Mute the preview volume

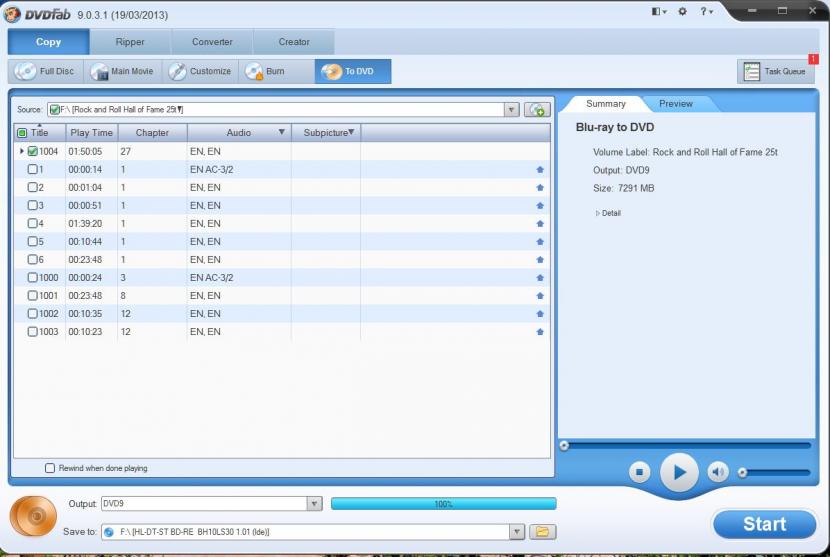[x=718, y=472]
